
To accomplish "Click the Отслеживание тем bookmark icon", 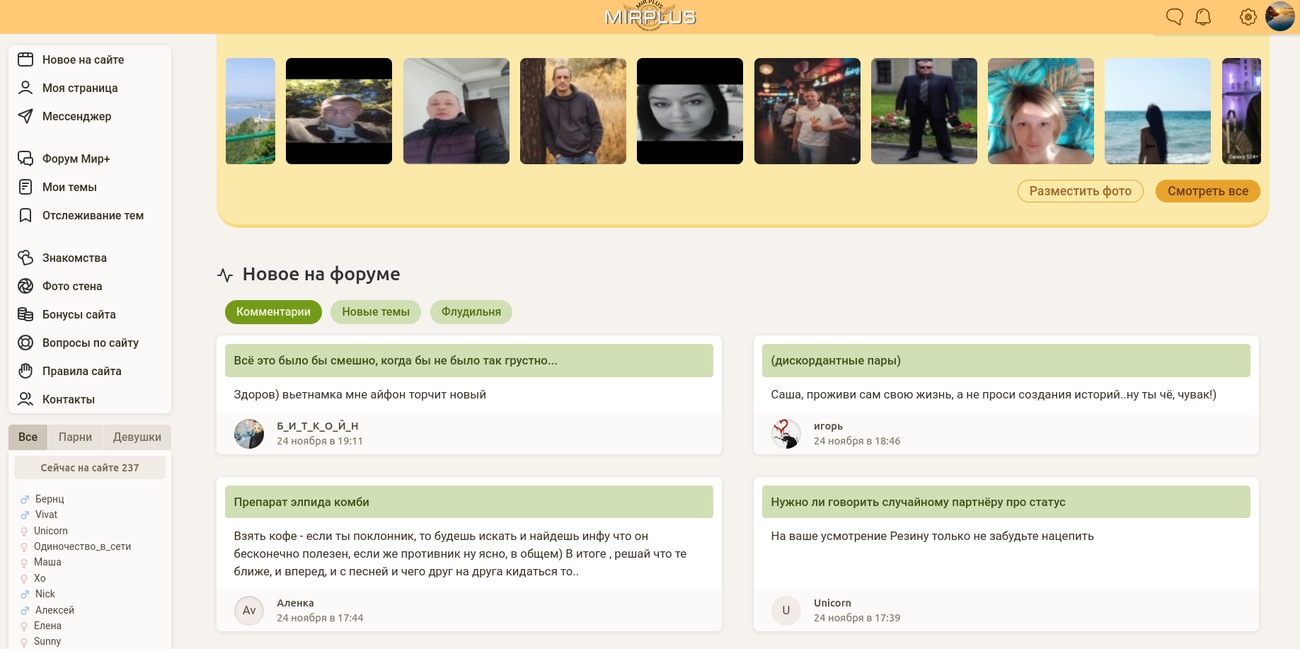I will coord(26,215).
